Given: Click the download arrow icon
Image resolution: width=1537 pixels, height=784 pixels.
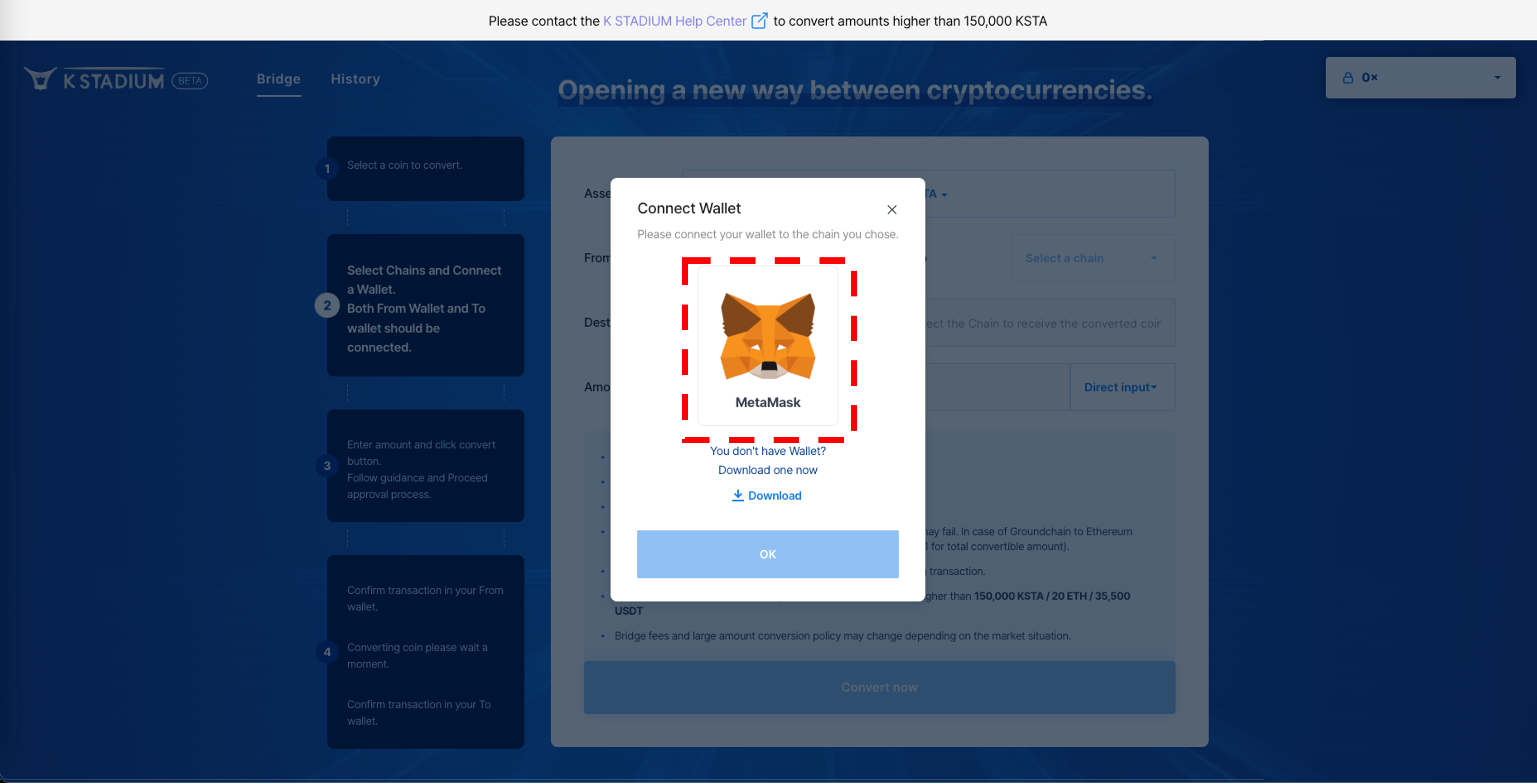Looking at the screenshot, I should 737,495.
